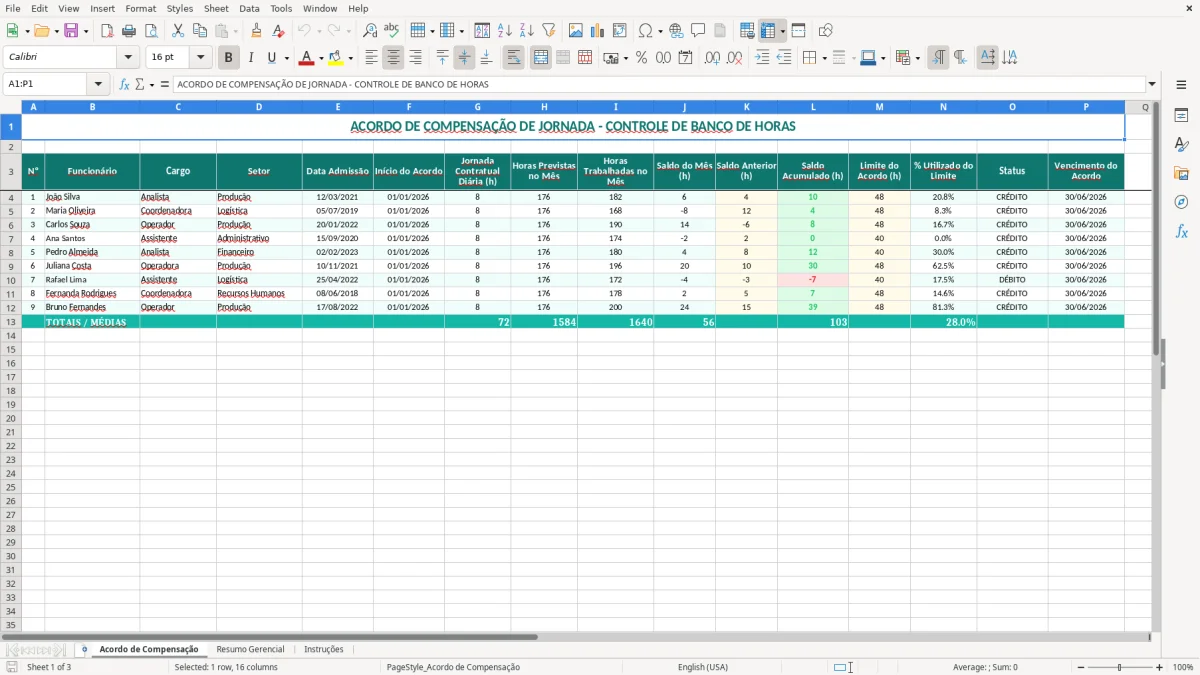Open the Properties deck in sidebar
Image resolution: width=1200 pixels, height=675 pixels.
pos(1181,115)
